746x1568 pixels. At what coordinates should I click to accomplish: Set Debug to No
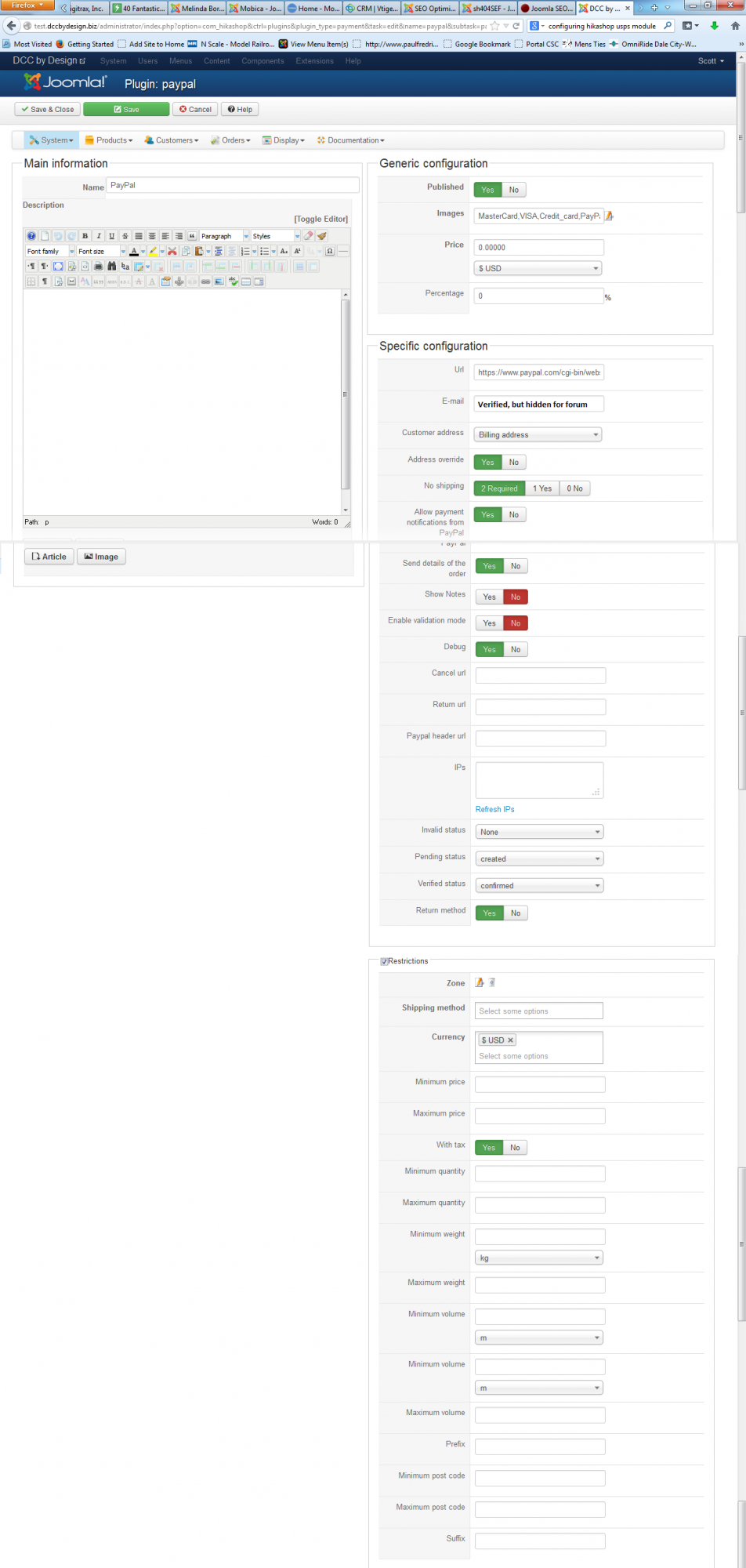click(516, 649)
